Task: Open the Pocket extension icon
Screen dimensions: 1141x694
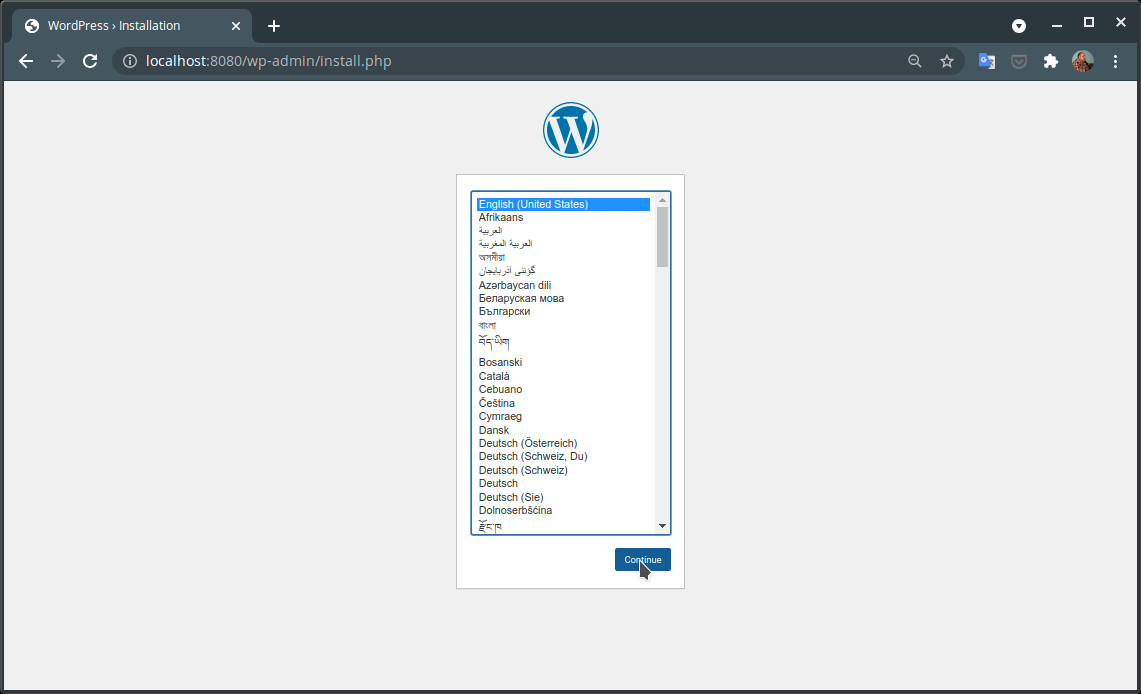Action: pos(1018,61)
